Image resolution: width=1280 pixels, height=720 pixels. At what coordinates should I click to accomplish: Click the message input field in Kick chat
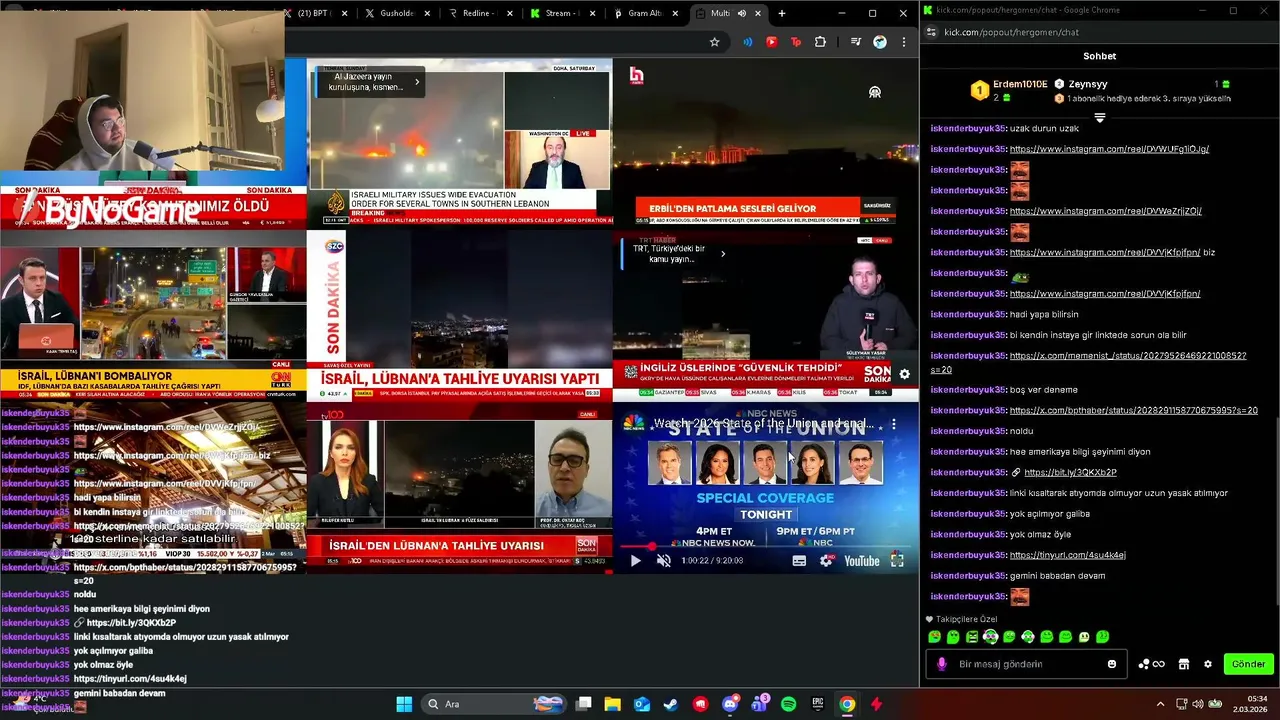[x=1026, y=664]
